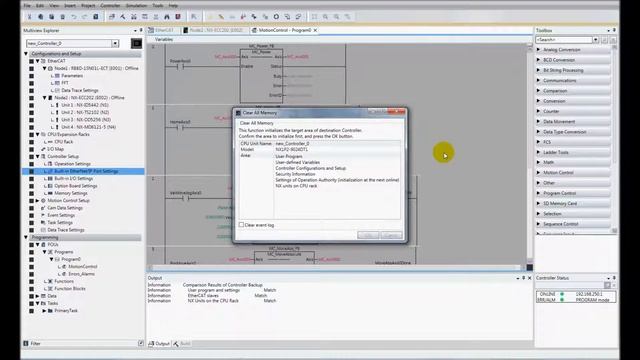Click the circular ring icon in toolbar
This screenshot has width=640, height=360.
coord(276,17)
